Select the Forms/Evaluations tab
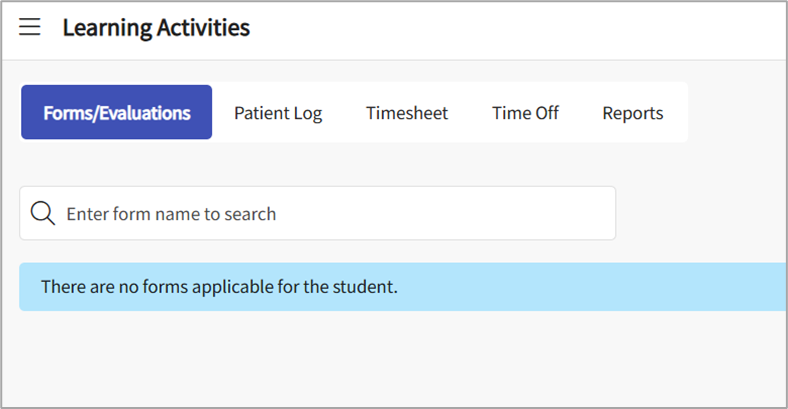This screenshot has width=788, height=409. click(x=116, y=113)
